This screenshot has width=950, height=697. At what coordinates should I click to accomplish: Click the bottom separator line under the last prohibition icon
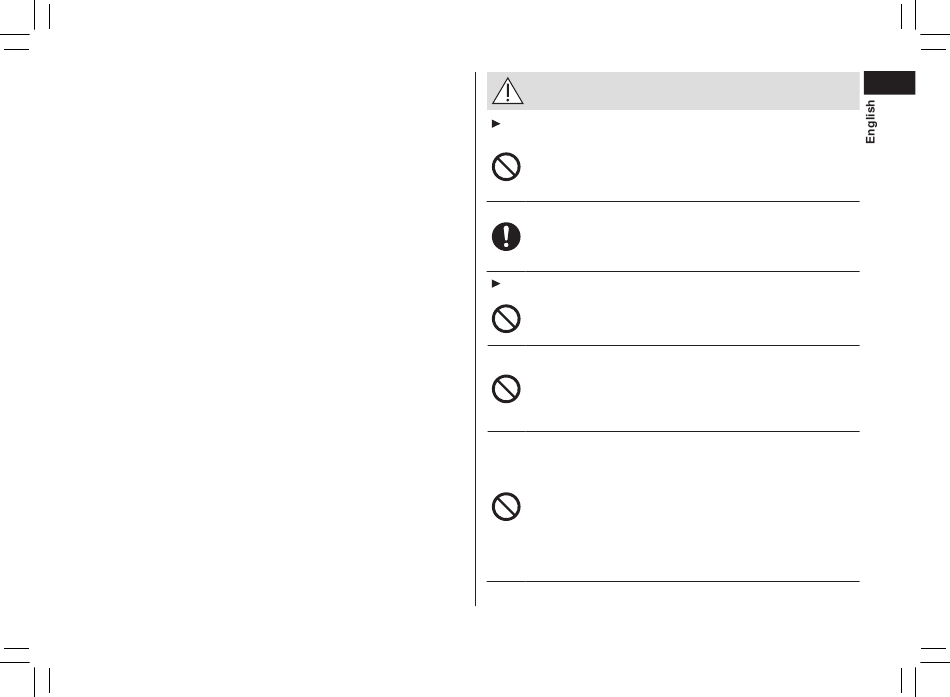(x=673, y=581)
